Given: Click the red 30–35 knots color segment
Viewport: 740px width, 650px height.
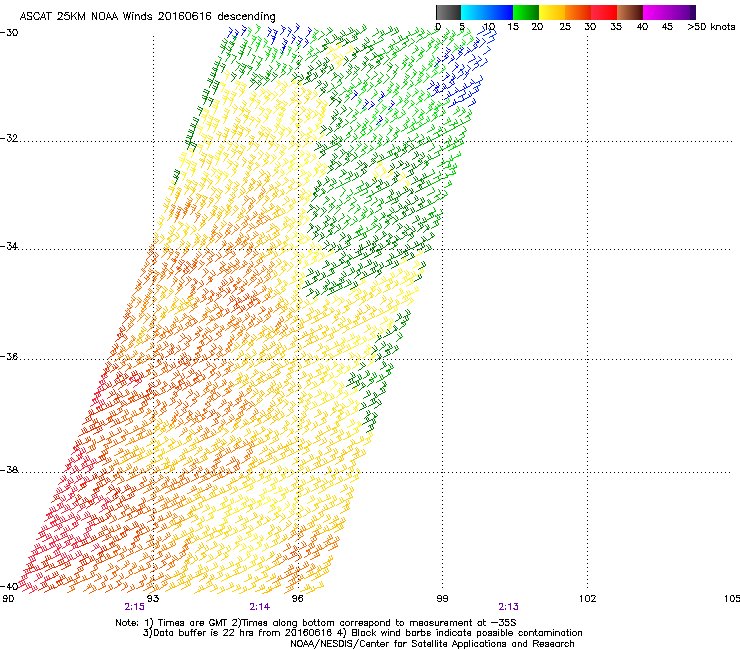Looking at the screenshot, I should [x=604, y=12].
